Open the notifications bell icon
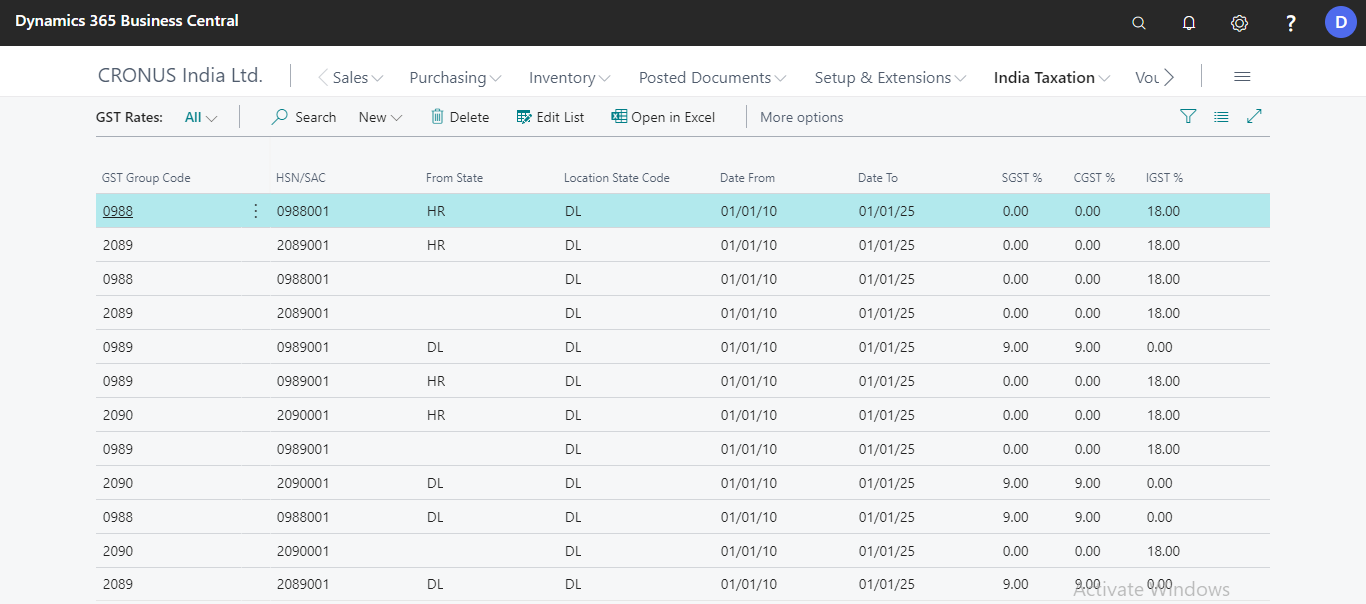Viewport: 1366px width, 604px height. tap(1189, 21)
